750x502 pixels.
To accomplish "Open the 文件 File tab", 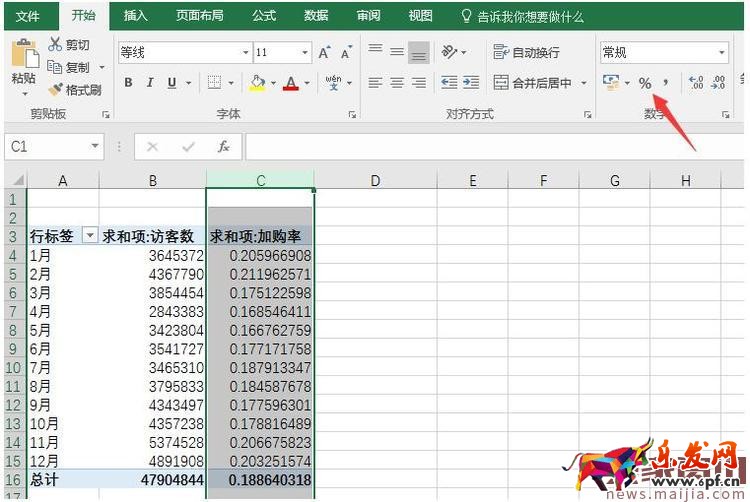I will click(28, 16).
